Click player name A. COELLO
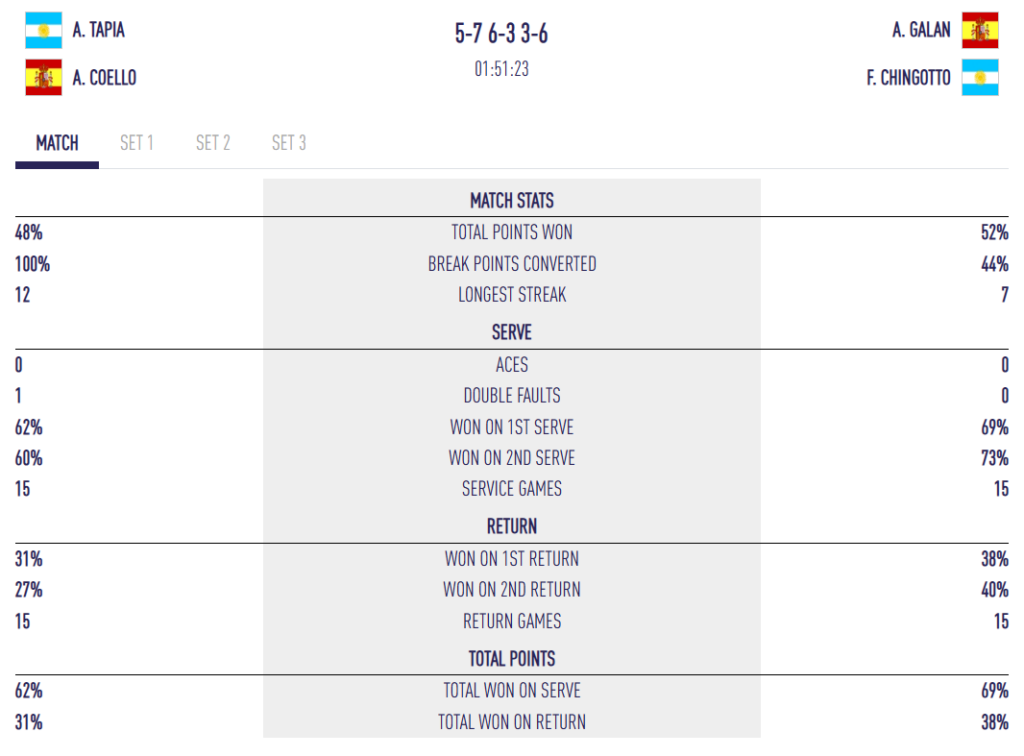 [x=105, y=78]
